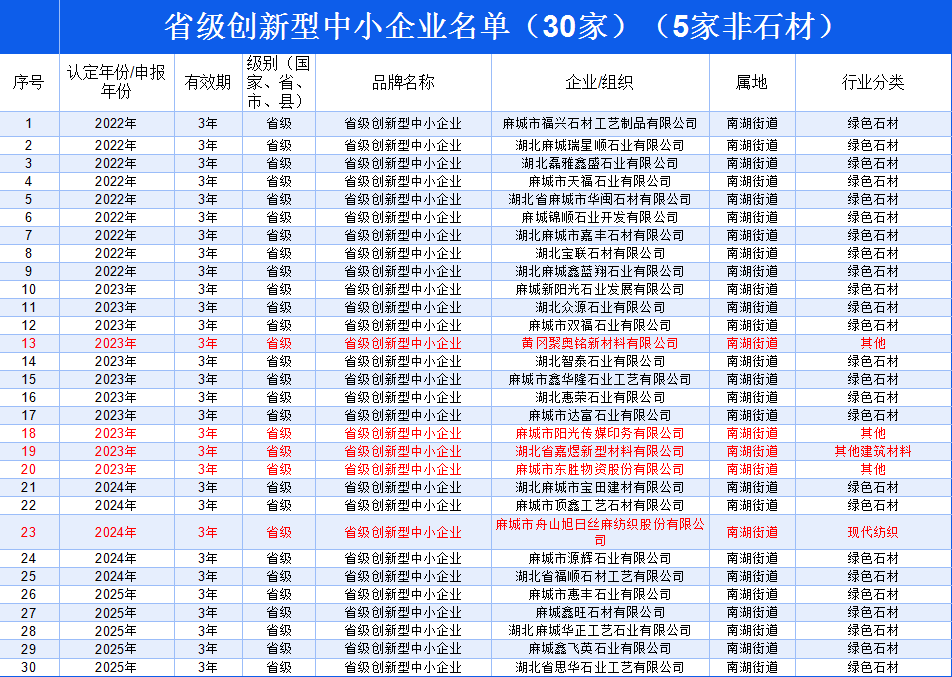Viewport: 952px width, 677px height.
Task: Select cell 湖北省麻城市华闽石材有限公司
Action: click(x=600, y=200)
